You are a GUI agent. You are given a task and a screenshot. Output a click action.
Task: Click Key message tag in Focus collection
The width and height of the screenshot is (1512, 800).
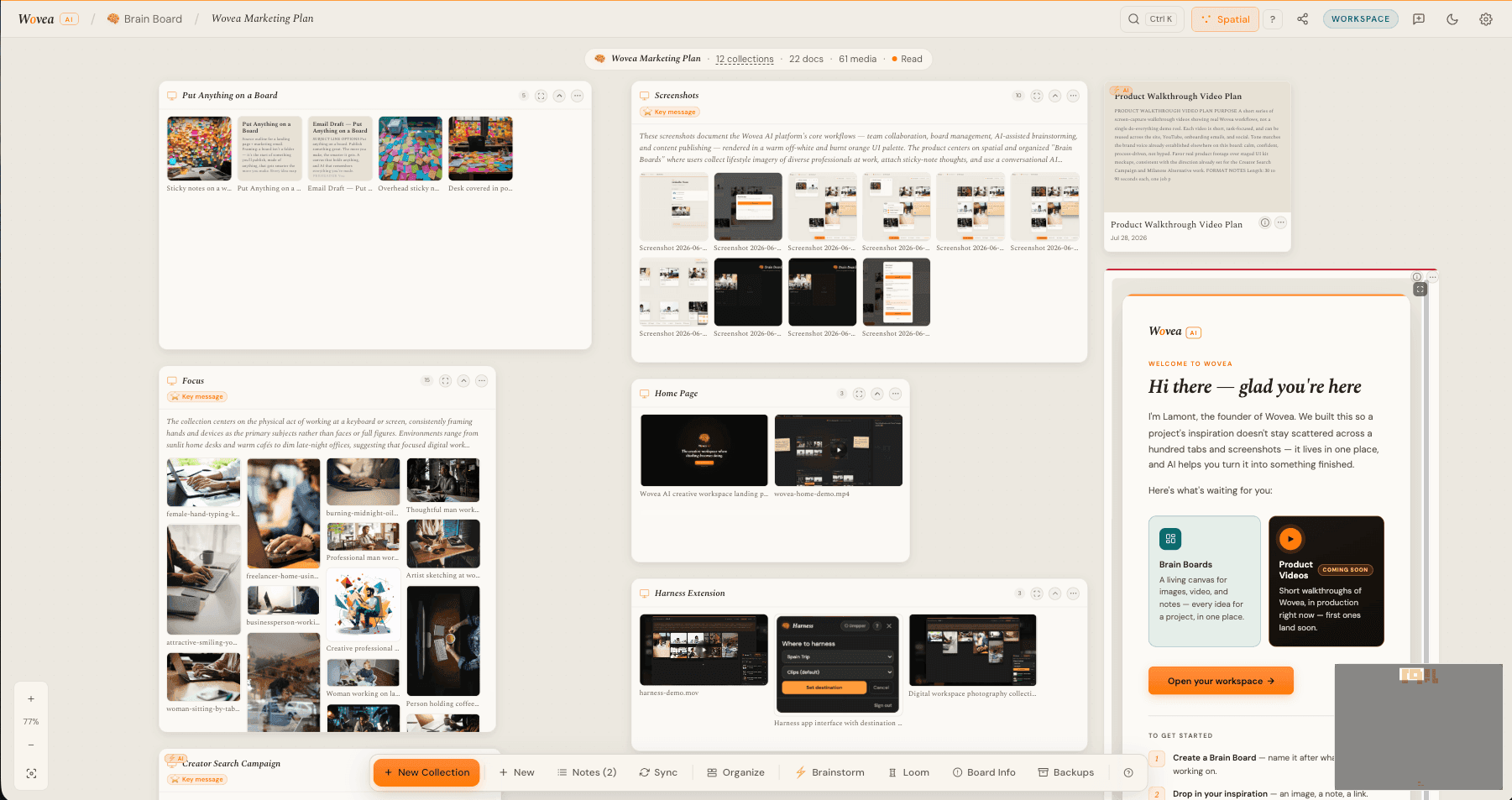point(197,396)
